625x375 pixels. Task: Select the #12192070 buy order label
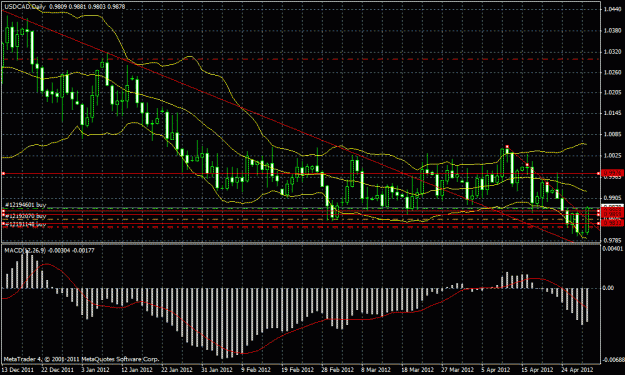[x=26, y=216]
